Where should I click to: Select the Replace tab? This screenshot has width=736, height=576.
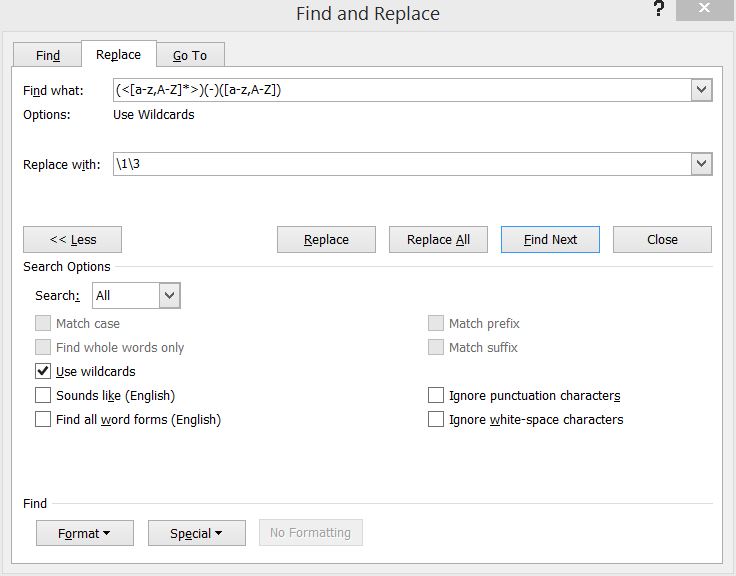[x=118, y=54]
